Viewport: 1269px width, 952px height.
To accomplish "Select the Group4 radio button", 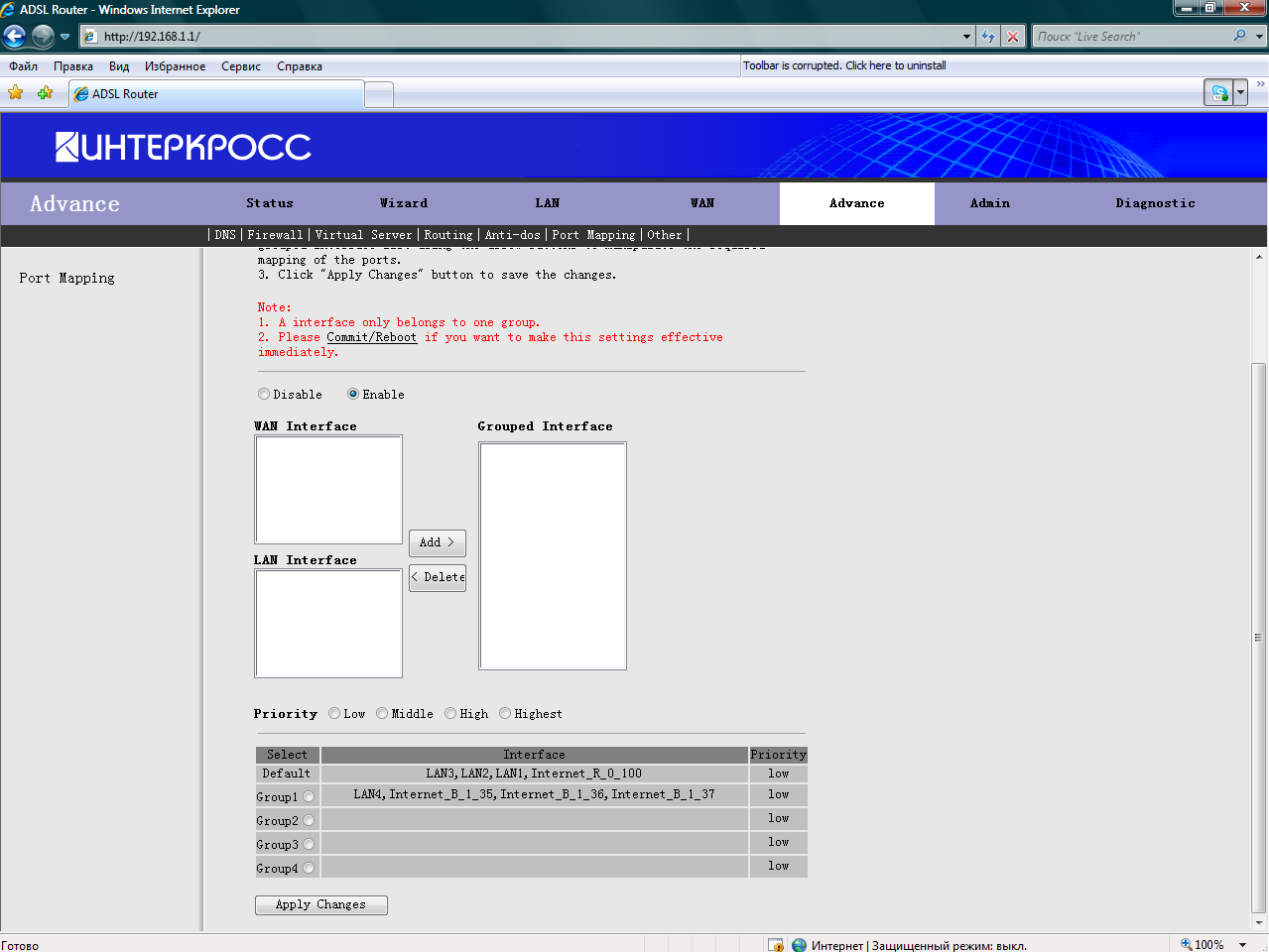I will 309,868.
